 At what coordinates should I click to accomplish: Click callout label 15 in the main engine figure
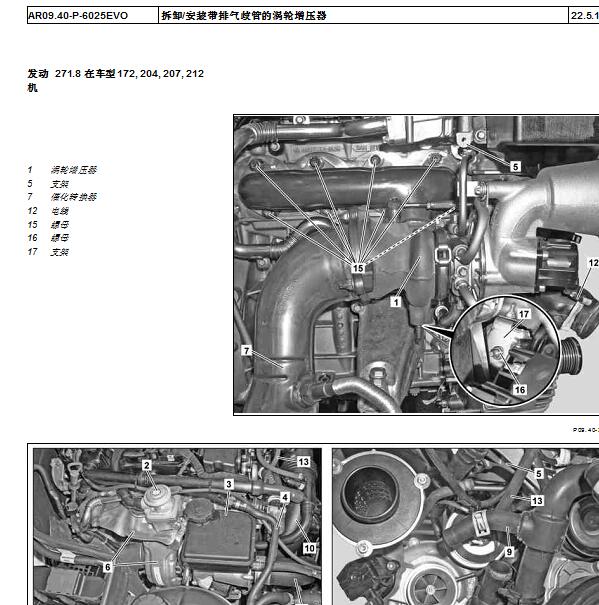coord(358,268)
